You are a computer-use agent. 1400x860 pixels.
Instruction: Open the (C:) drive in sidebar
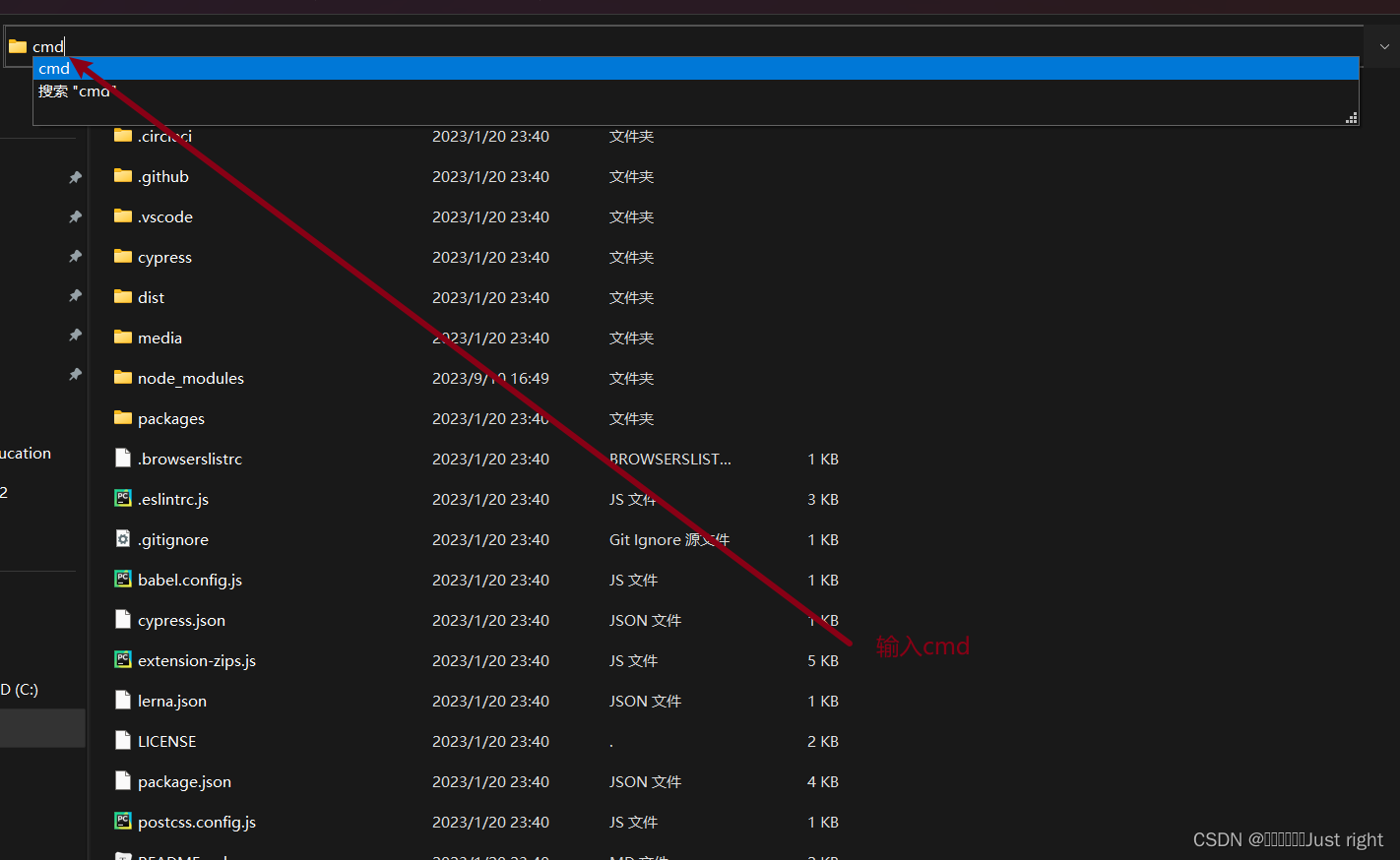pos(20,689)
